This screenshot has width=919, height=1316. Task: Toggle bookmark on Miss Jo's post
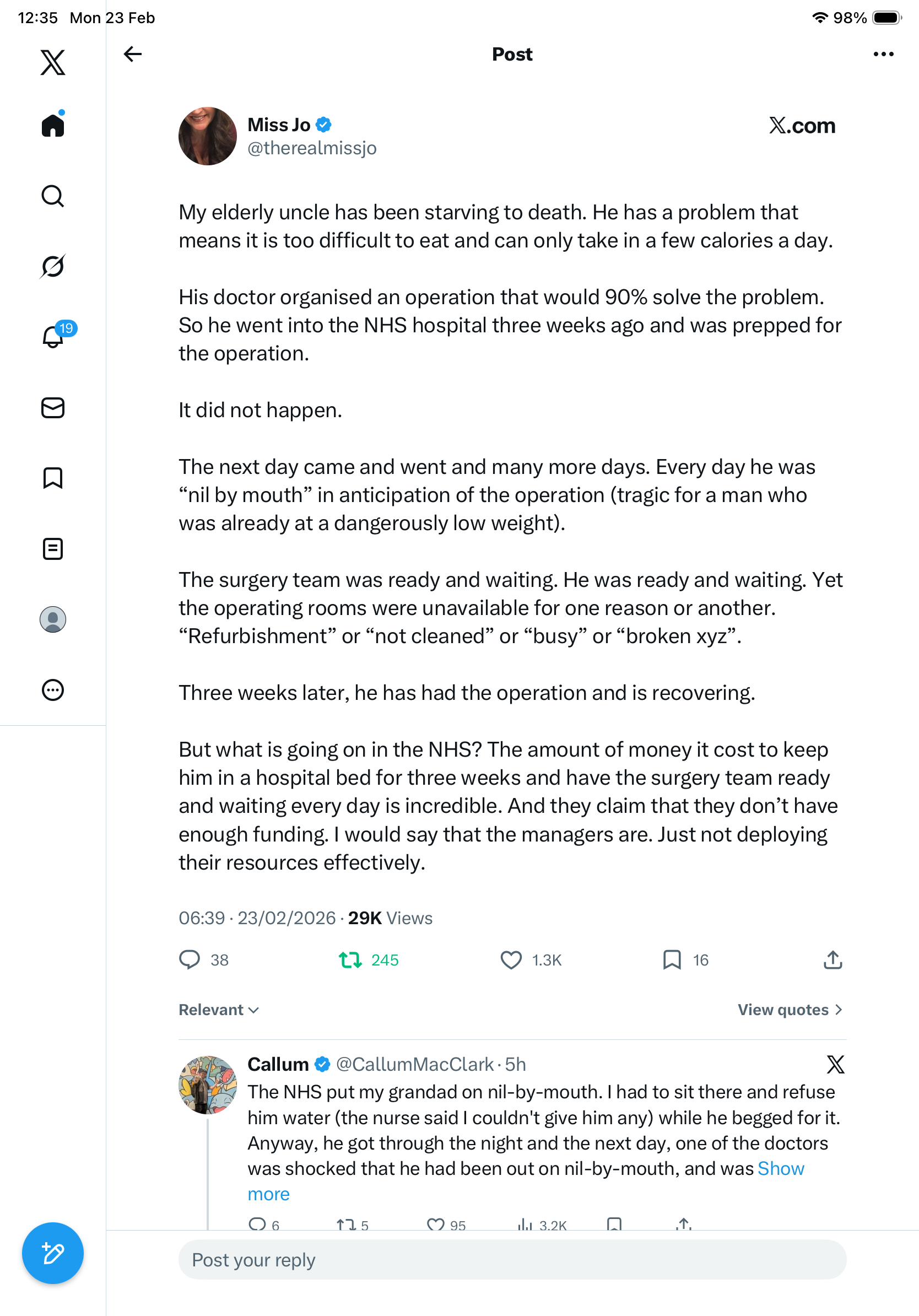click(x=672, y=960)
